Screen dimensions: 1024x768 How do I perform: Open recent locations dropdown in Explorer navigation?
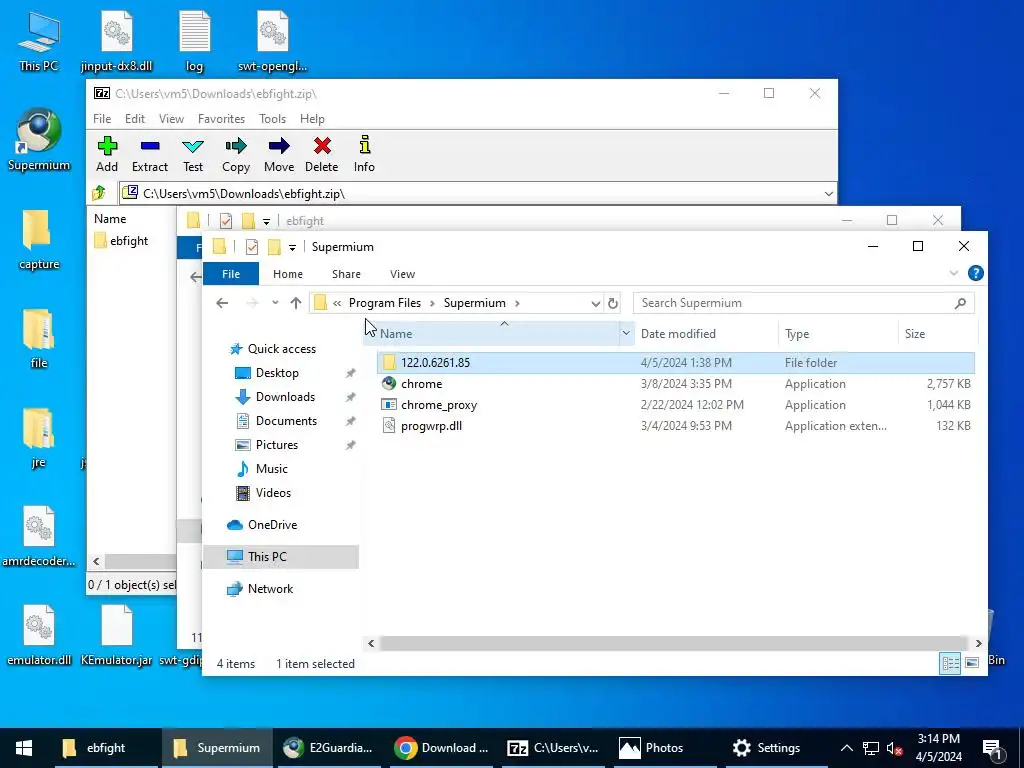[x=275, y=303]
